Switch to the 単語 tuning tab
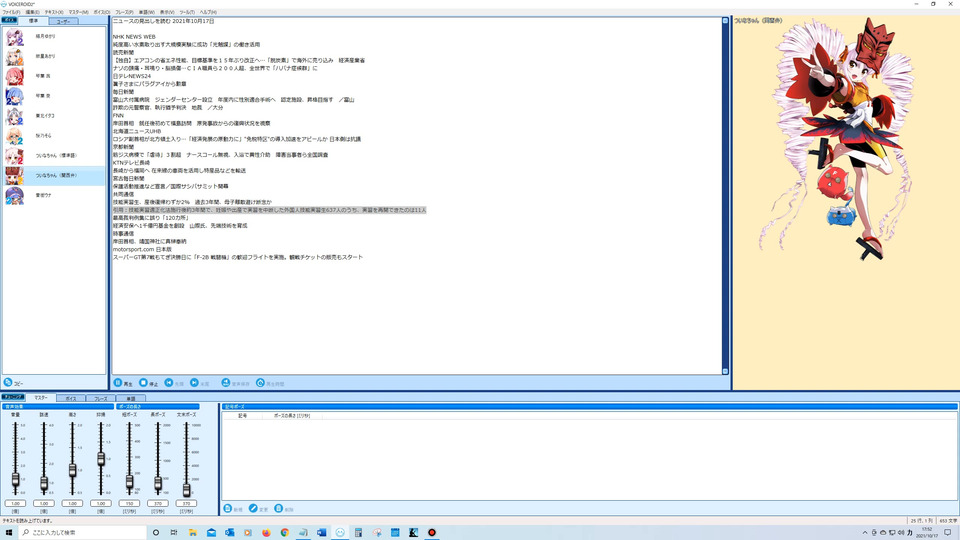 pyautogui.click(x=130, y=399)
